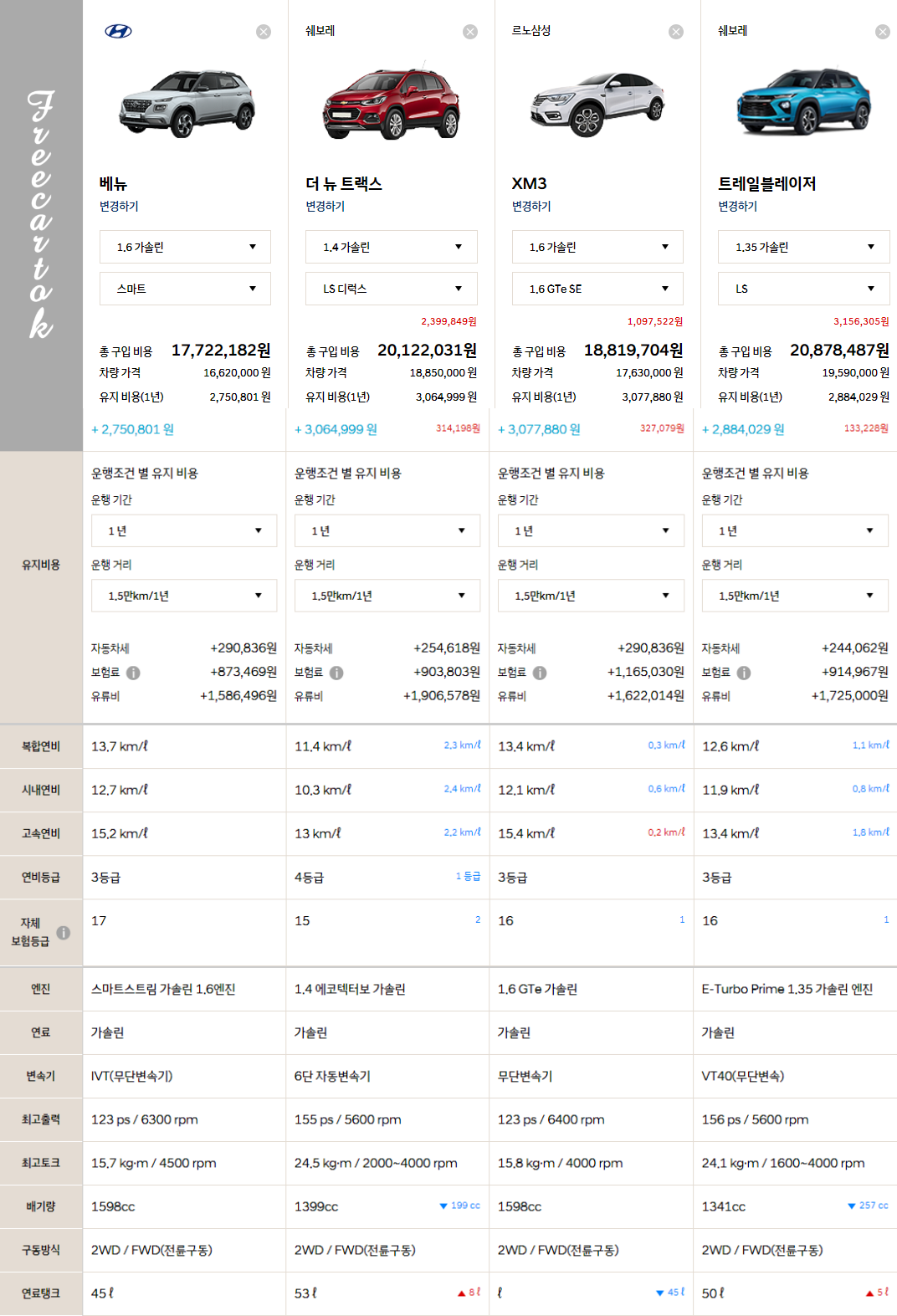
Task: Click the 보험료 info icon for XM3
Action: click(540, 673)
